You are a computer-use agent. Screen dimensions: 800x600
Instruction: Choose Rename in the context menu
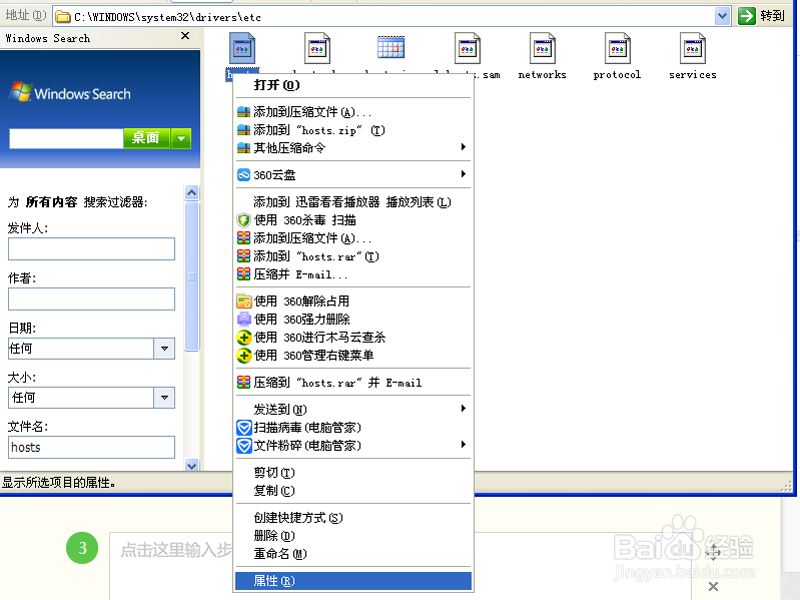353,554
